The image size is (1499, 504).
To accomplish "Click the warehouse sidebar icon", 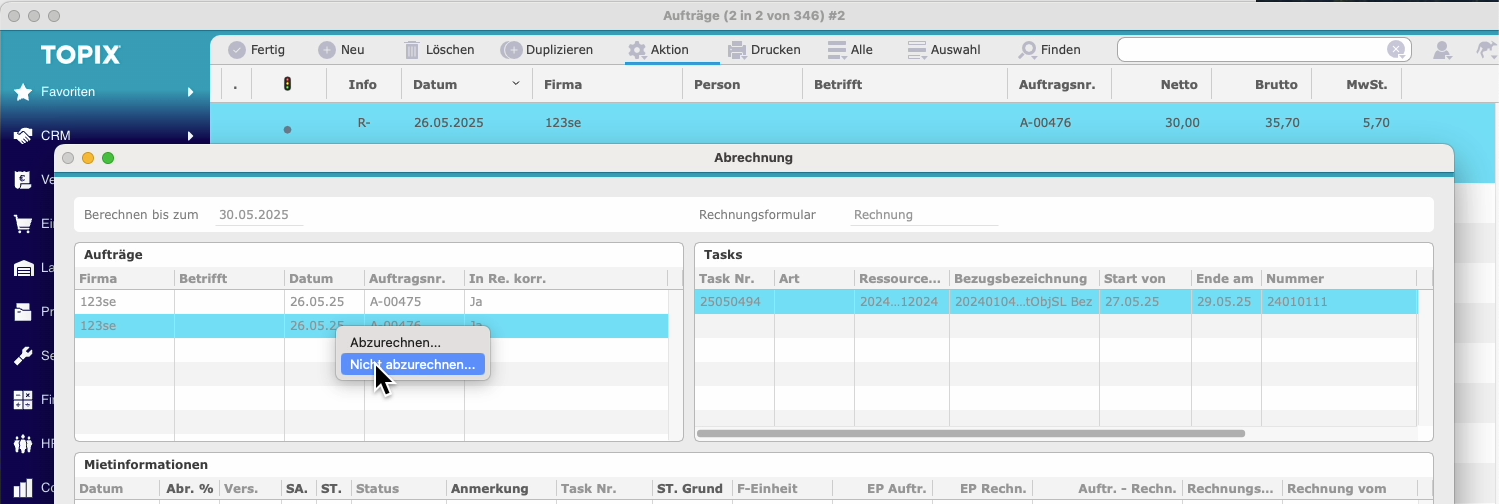I will coord(22,268).
